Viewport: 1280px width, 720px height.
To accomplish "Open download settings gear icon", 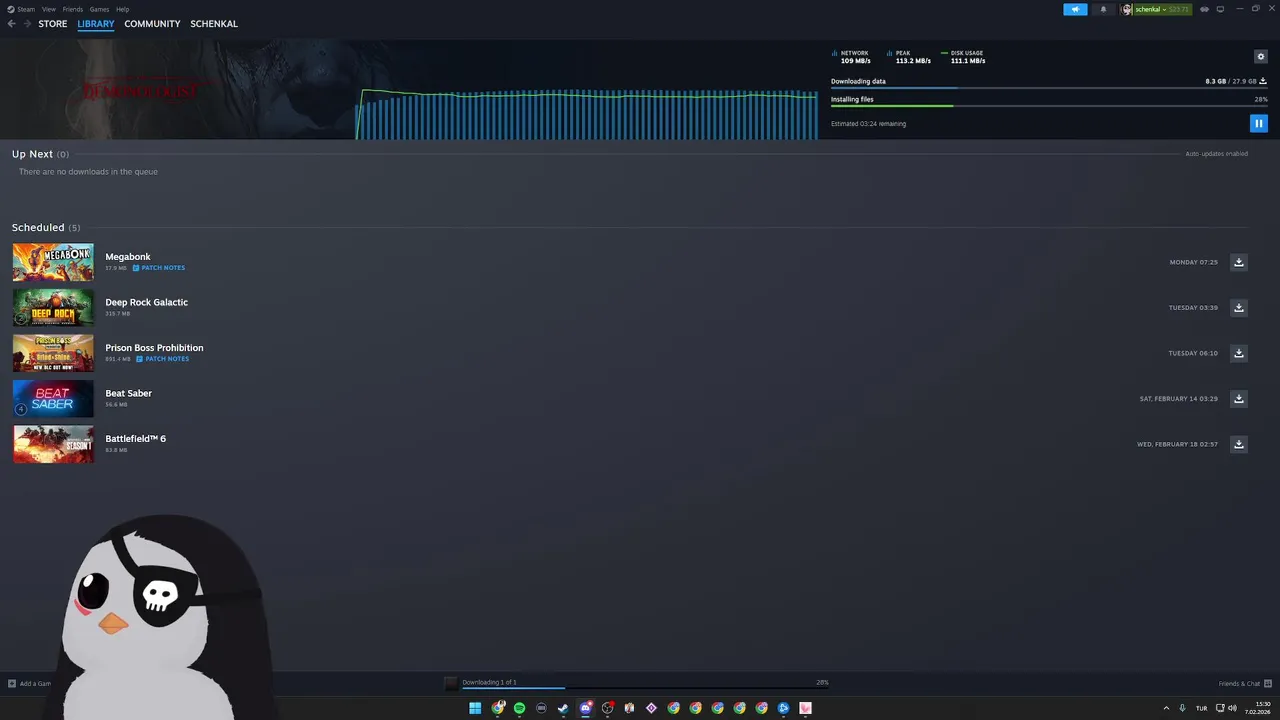I will [x=1261, y=56].
